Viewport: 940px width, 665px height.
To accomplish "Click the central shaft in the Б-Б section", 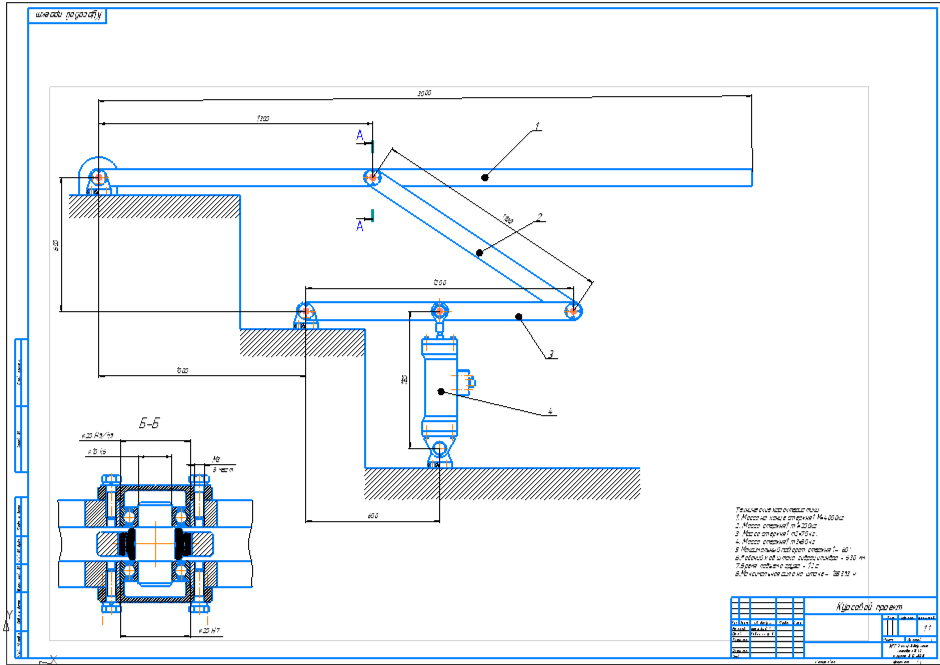I will coord(155,543).
